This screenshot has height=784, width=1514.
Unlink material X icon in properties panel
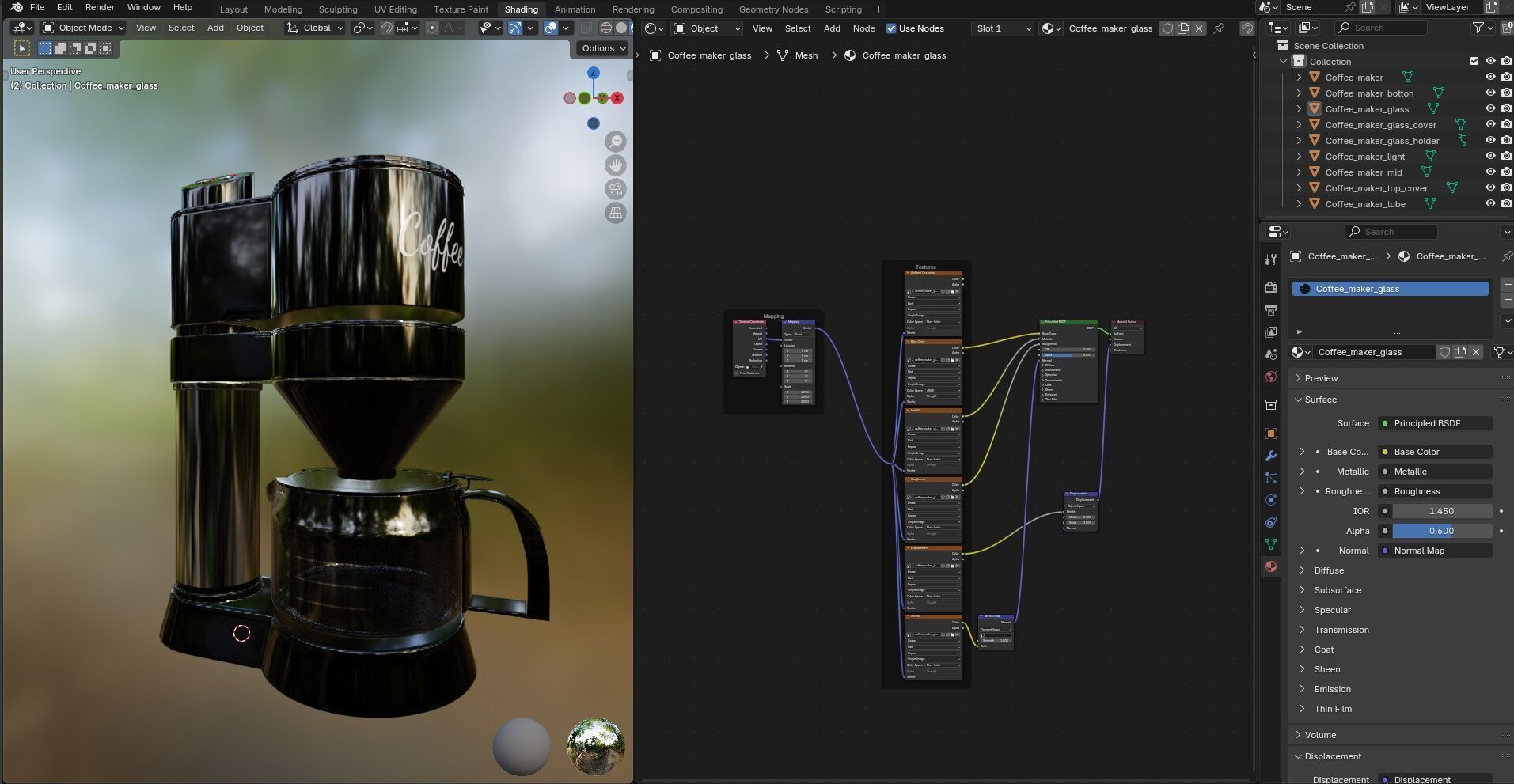(x=1476, y=352)
